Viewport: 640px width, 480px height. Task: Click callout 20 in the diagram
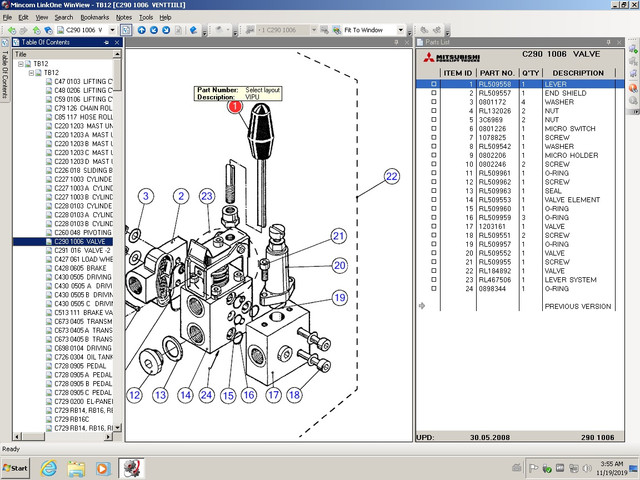click(340, 265)
